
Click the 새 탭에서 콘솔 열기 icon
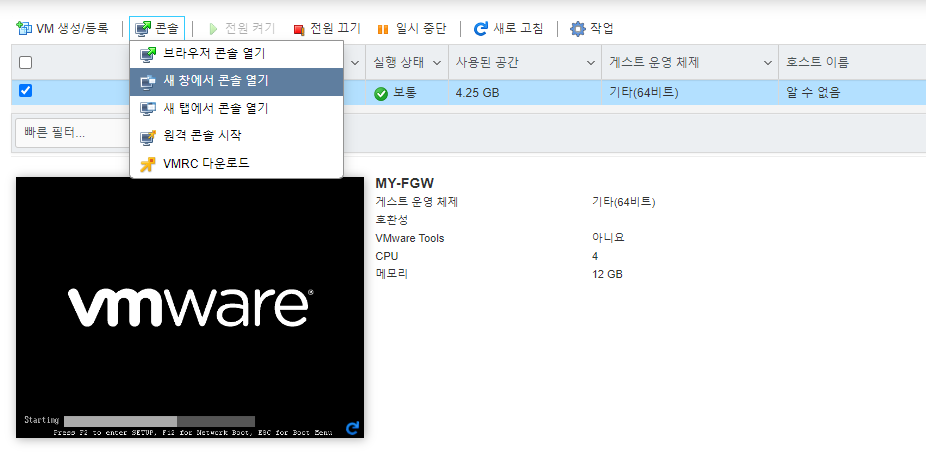pyautogui.click(x=148, y=109)
